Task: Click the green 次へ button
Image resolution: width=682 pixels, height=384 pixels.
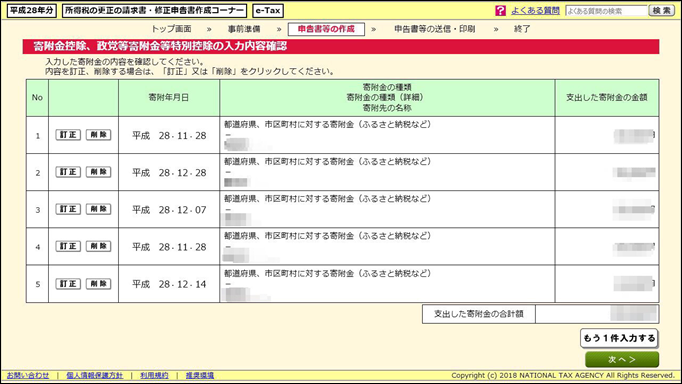Action: [622, 360]
